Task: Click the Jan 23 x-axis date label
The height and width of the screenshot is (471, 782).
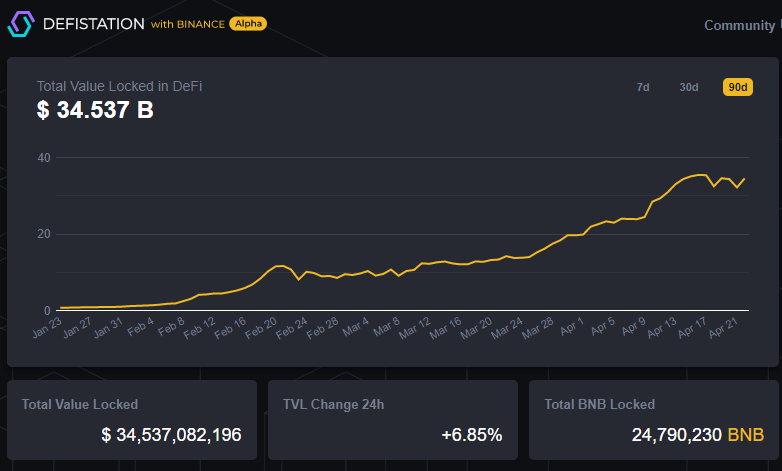Action: [x=46, y=327]
